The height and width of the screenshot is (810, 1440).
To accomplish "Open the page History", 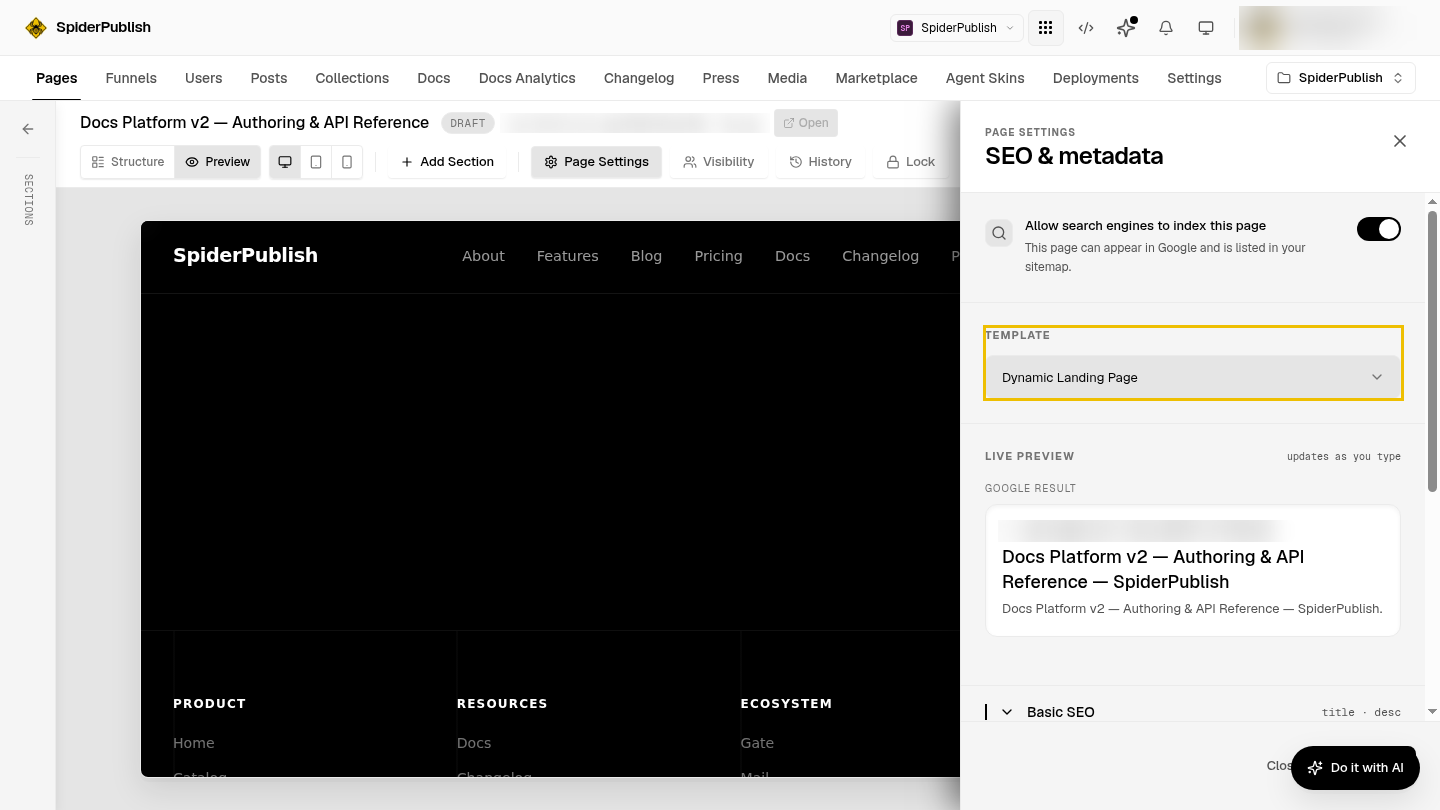I will click(820, 162).
